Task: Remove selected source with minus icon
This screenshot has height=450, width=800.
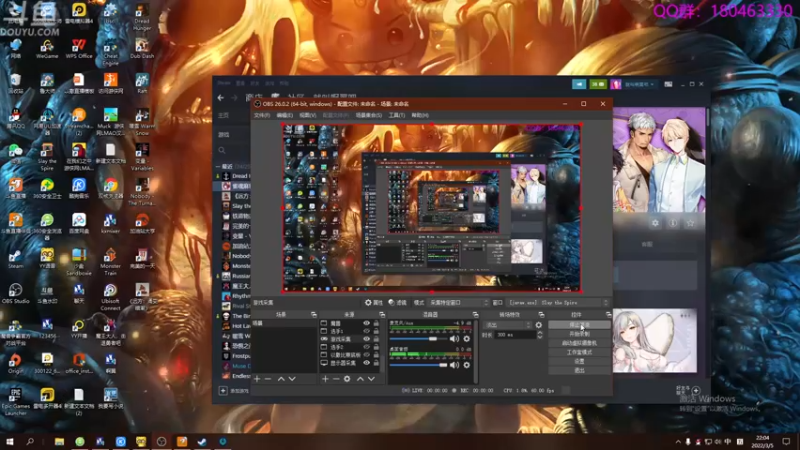Action: pyautogui.click(x=336, y=379)
